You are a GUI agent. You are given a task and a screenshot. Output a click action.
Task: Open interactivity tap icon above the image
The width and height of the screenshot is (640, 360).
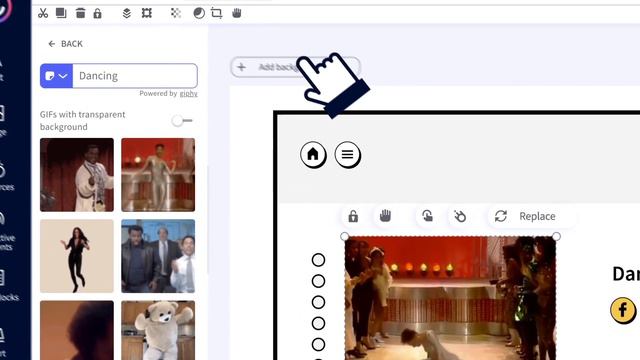point(427,216)
